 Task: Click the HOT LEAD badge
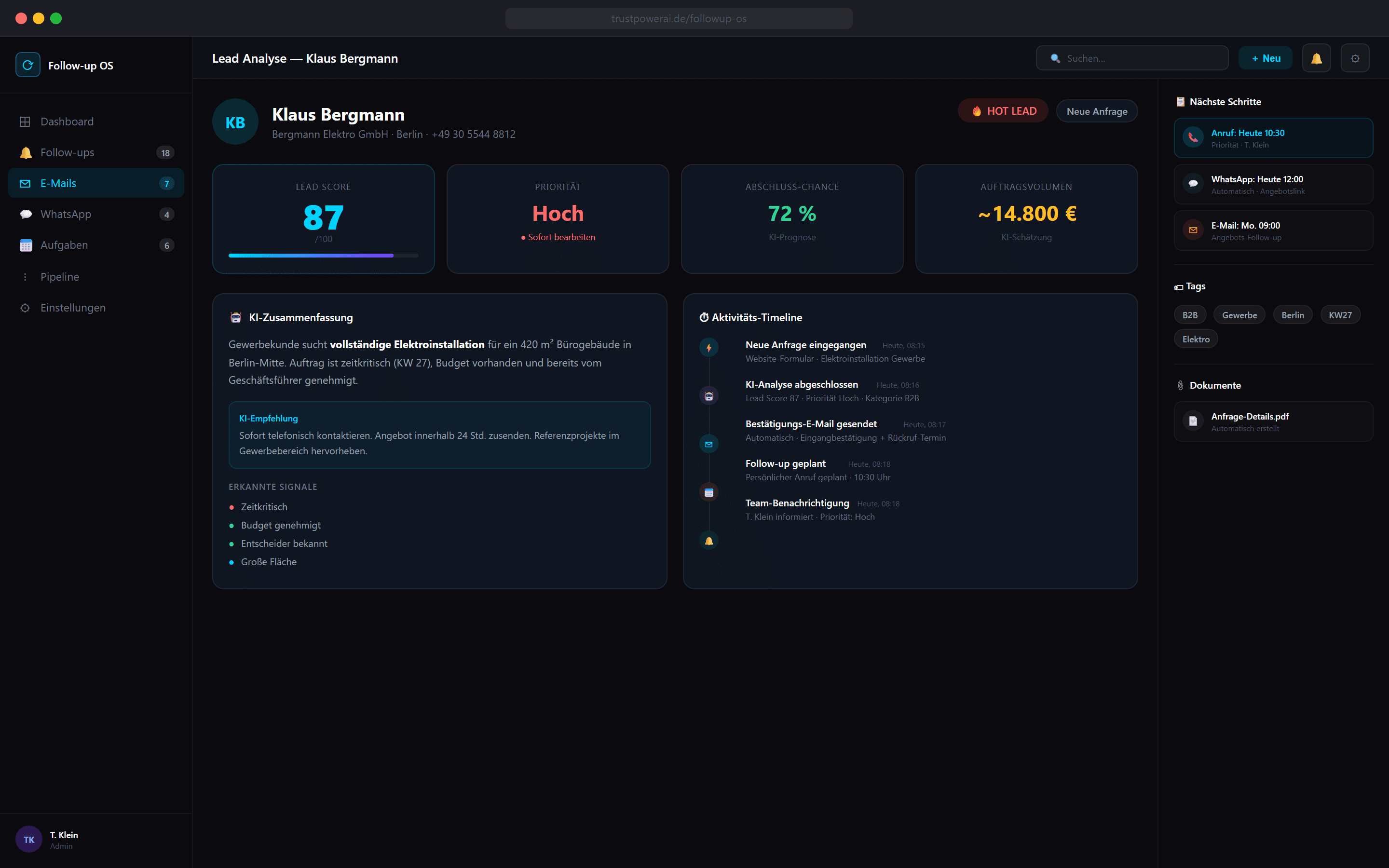pos(1003,111)
